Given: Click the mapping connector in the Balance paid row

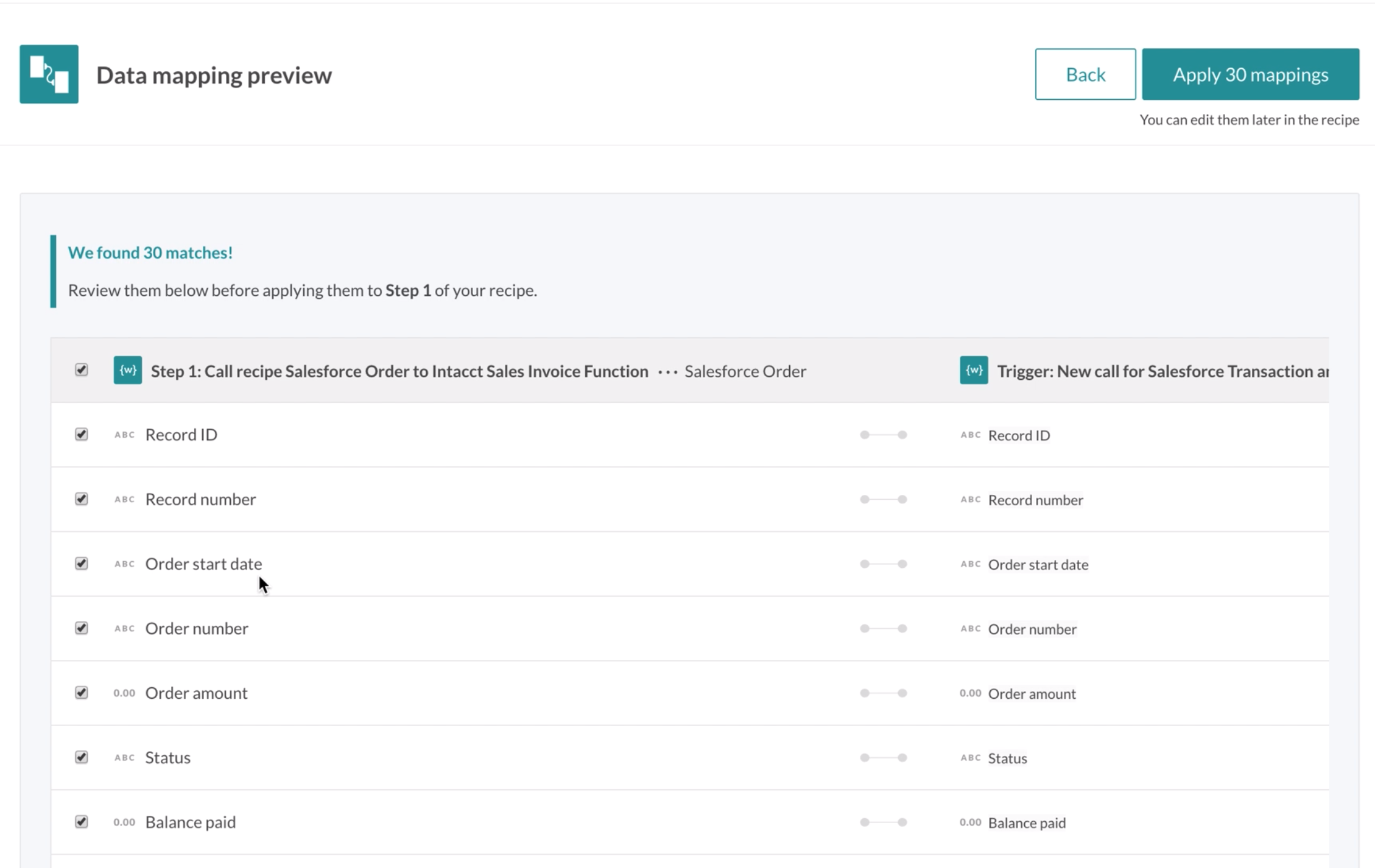Looking at the screenshot, I should pyautogui.click(x=884, y=822).
